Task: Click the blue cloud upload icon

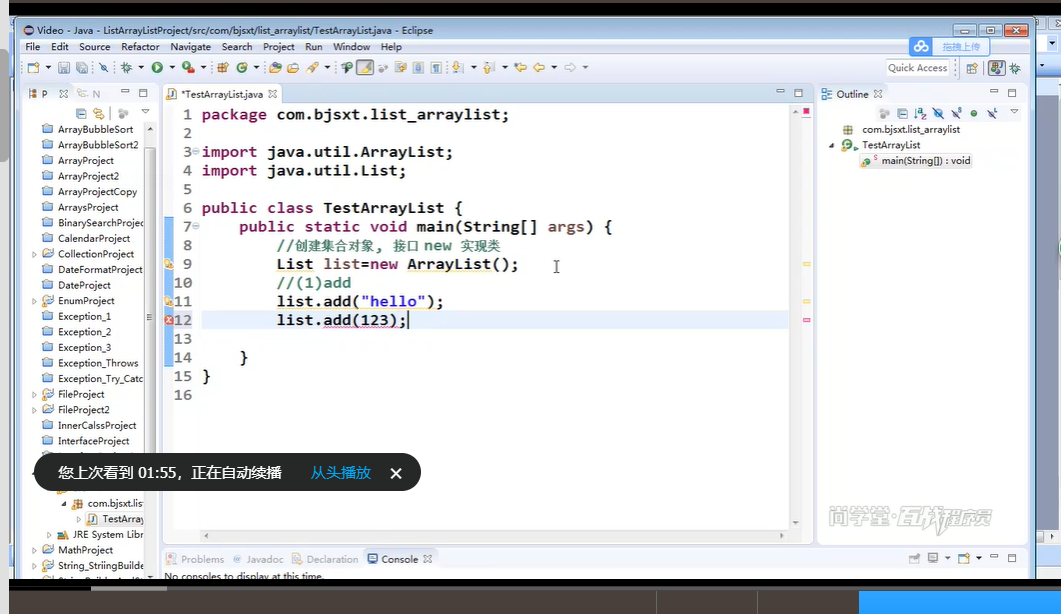Action: [x=921, y=46]
